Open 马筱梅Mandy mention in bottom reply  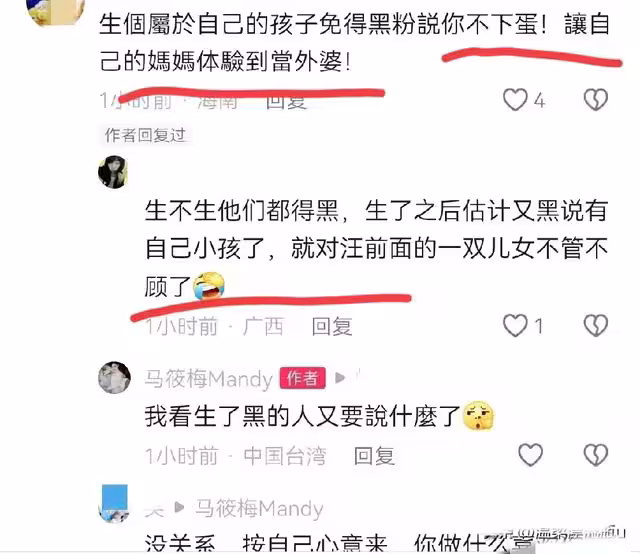[x=259, y=508]
